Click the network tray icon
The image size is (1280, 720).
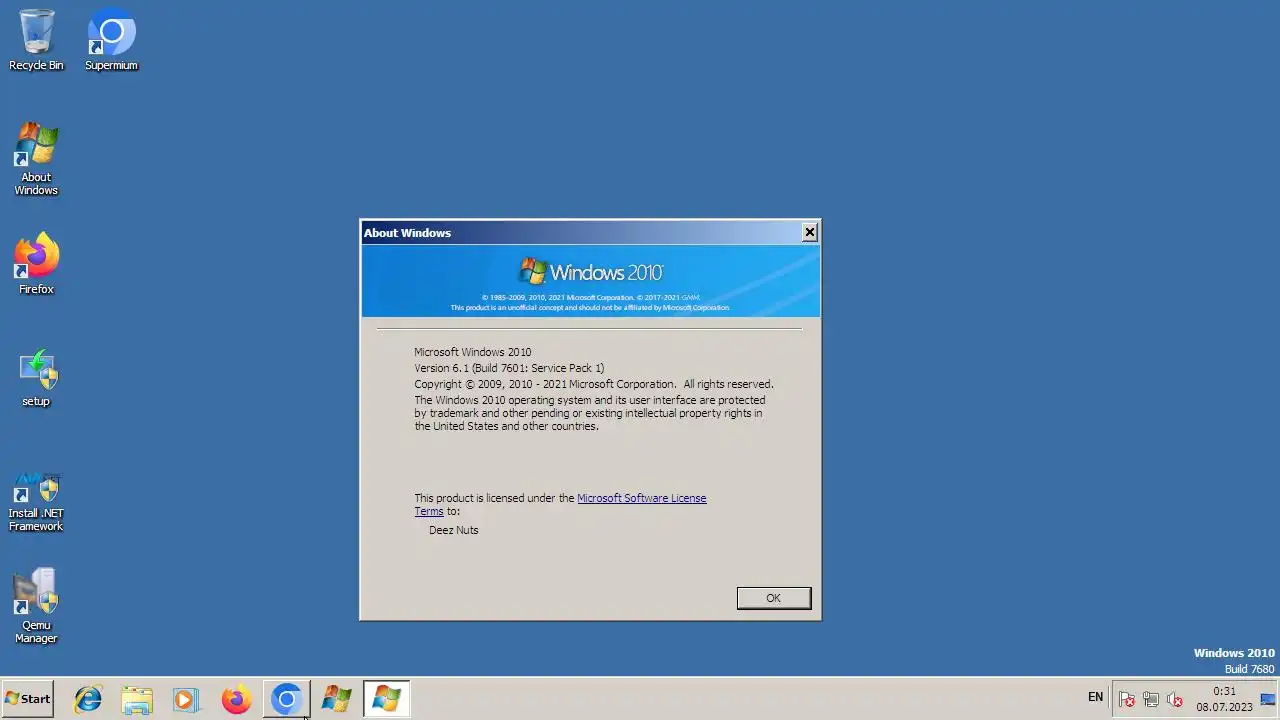click(1151, 699)
